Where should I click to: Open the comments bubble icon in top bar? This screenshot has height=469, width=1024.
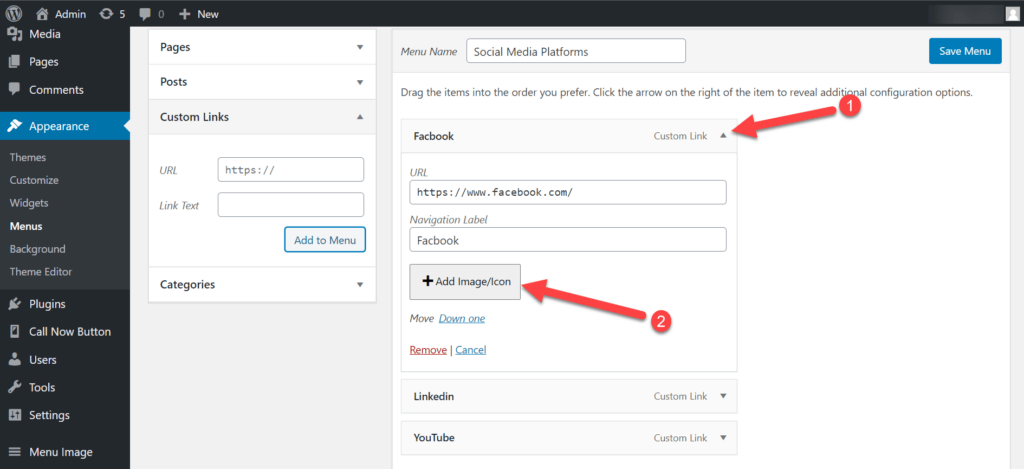[146, 14]
